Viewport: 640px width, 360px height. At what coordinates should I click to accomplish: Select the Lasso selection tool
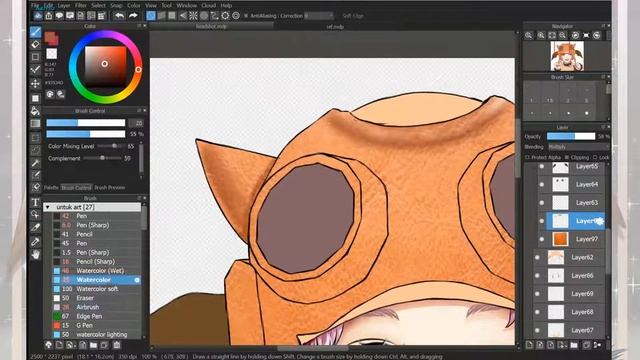(x=36, y=150)
